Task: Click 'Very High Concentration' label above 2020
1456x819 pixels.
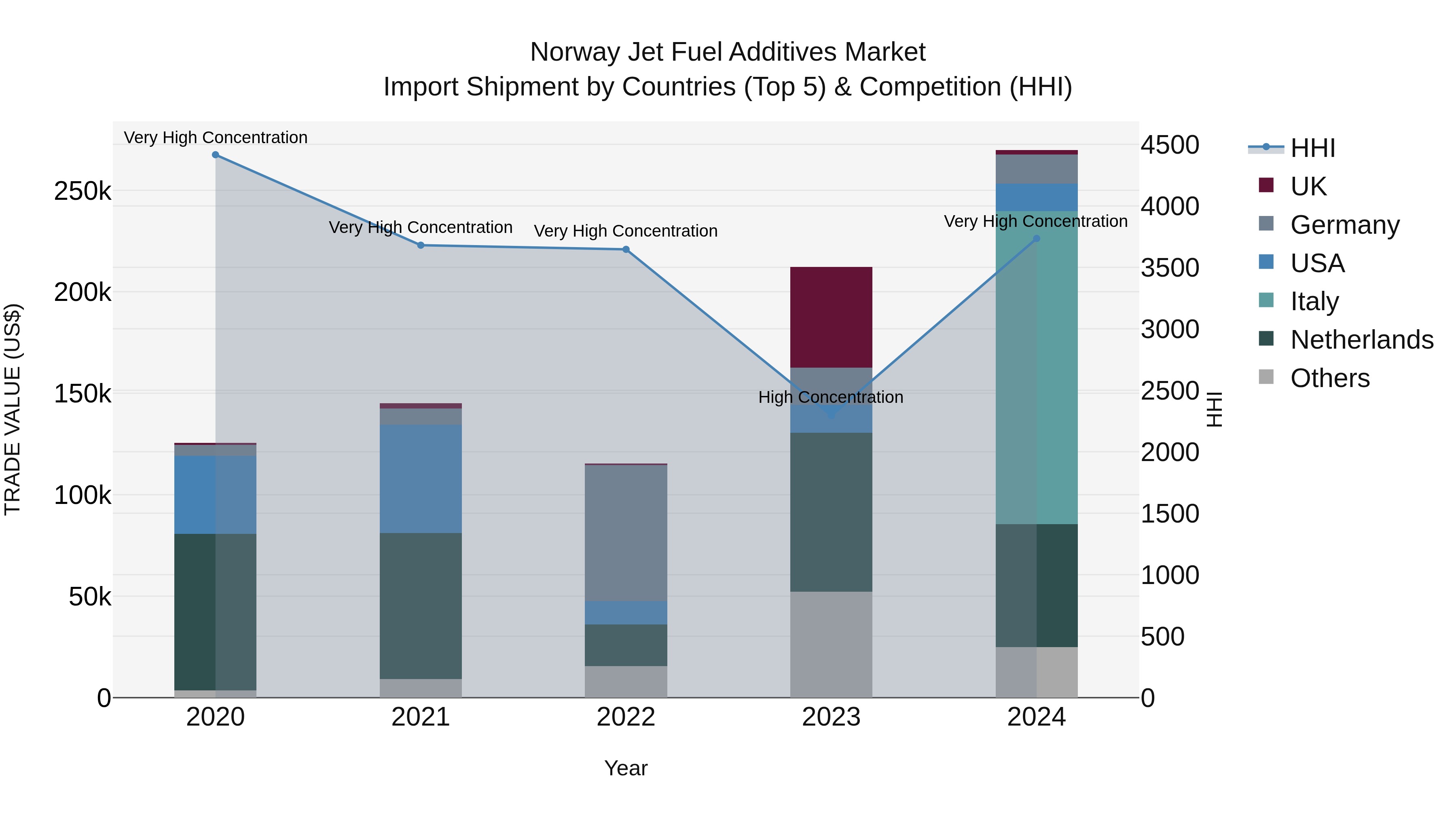Action: (x=215, y=138)
